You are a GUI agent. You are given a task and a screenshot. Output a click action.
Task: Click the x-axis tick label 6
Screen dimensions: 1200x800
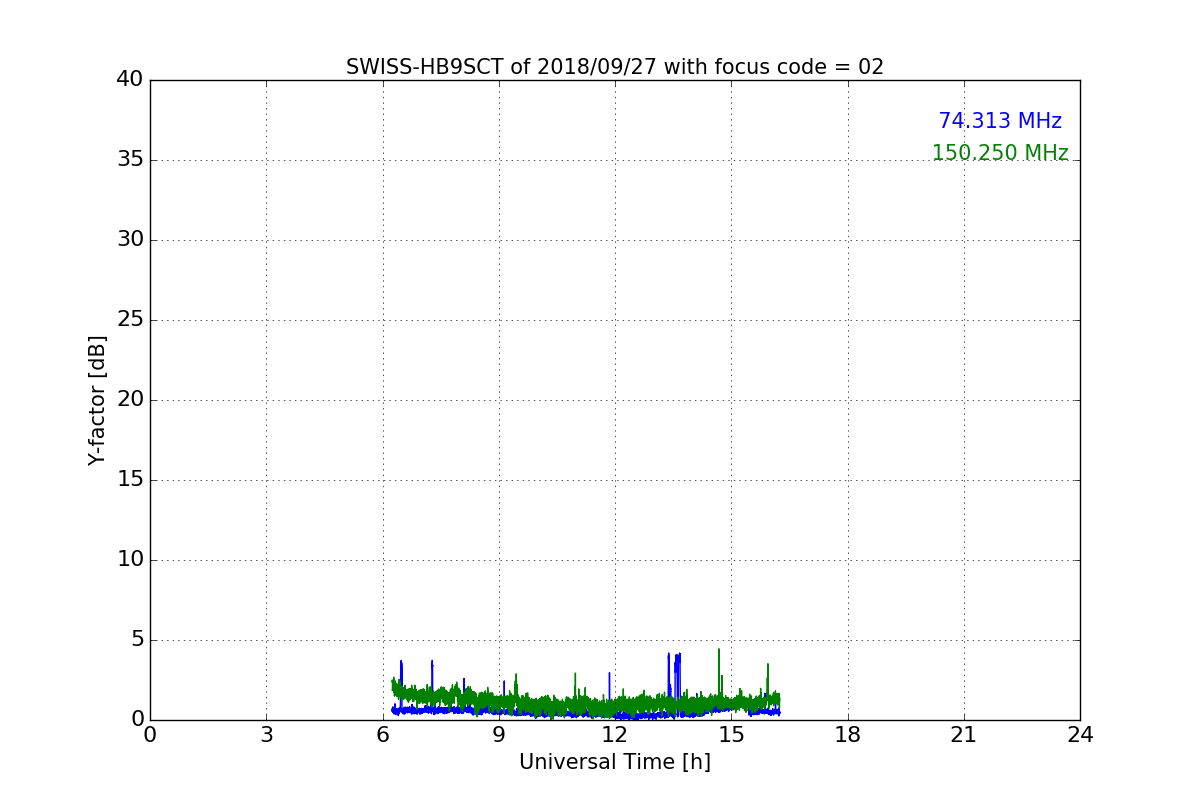[x=383, y=735]
